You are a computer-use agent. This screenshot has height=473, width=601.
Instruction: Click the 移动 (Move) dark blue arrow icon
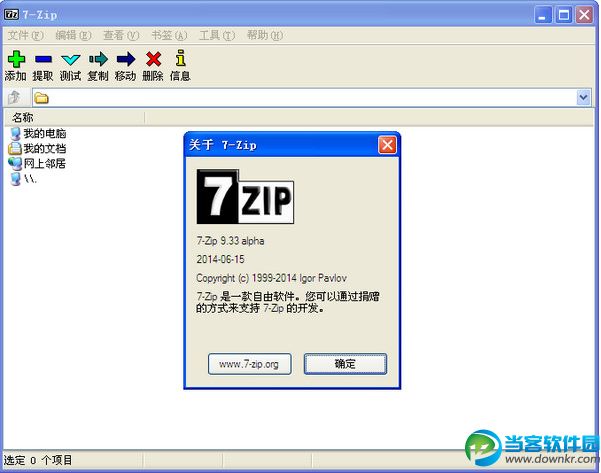[126, 59]
